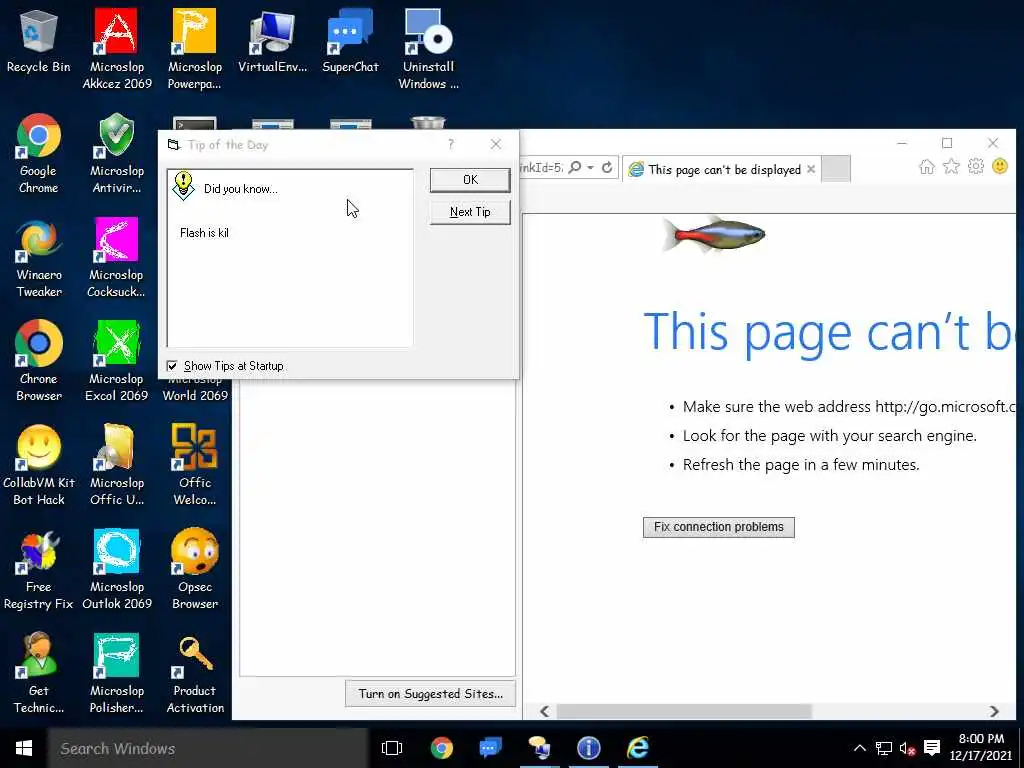Switch to Internet Explorer on the taskbar
1024x768 pixels.
tap(637, 748)
